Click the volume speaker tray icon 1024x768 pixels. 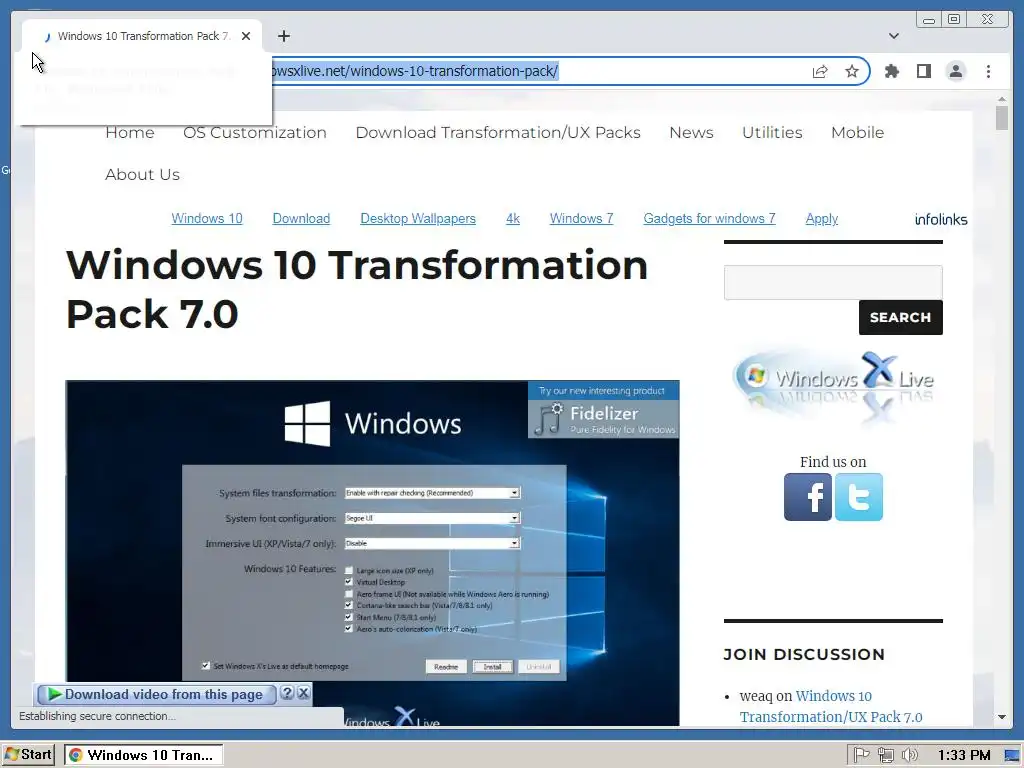[909, 755]
